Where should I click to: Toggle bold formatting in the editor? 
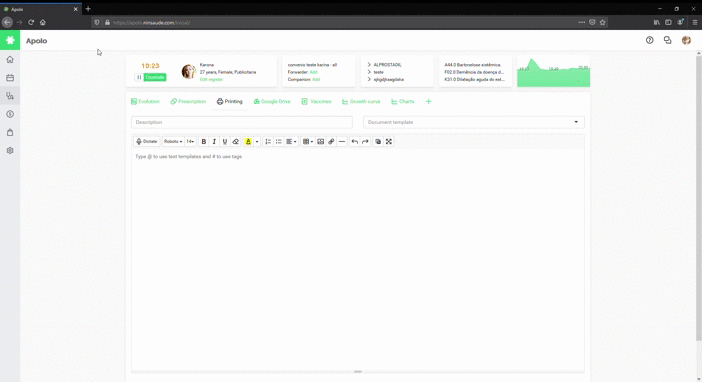point(204,142)
